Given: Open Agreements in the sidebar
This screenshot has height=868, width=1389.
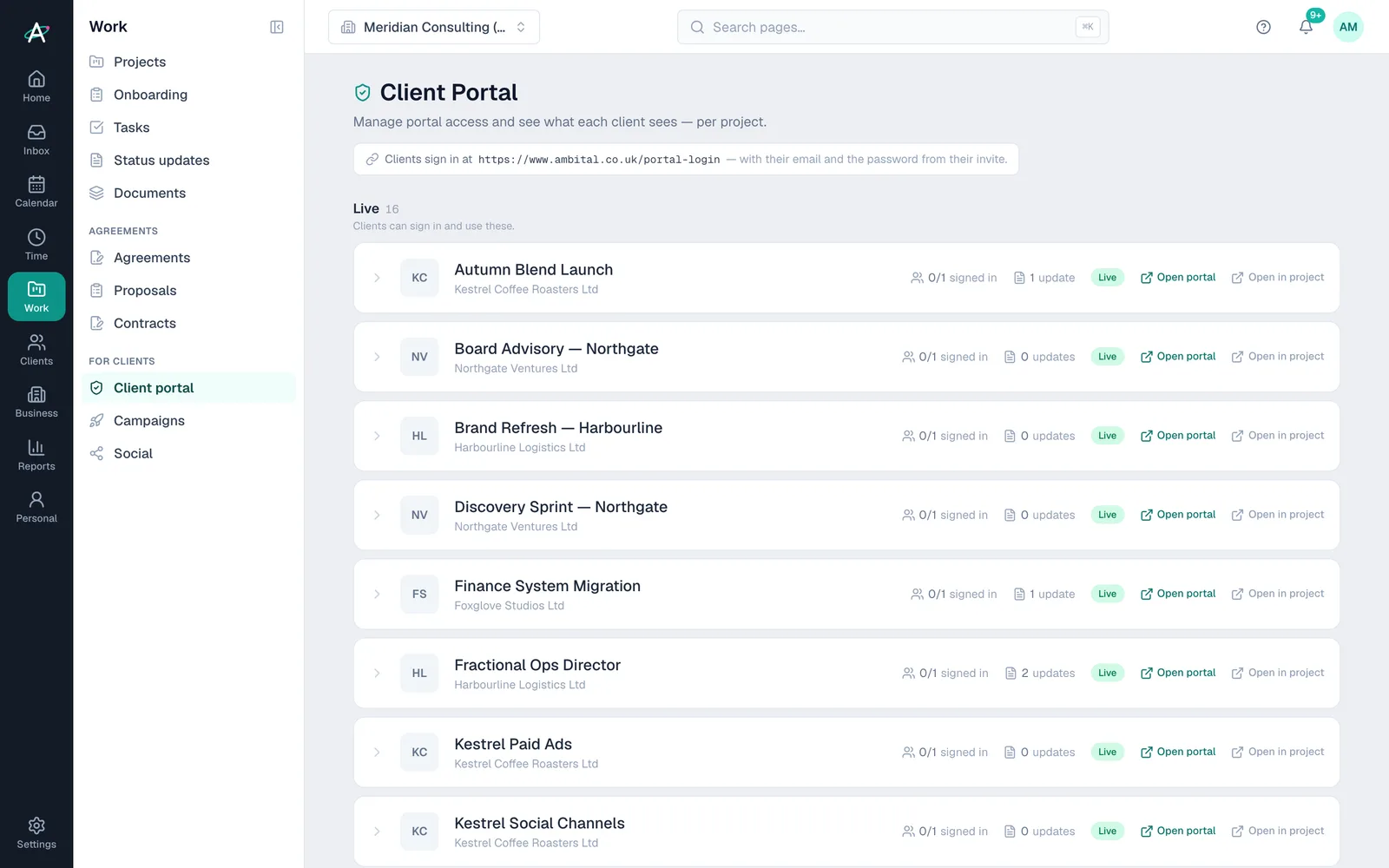Looking at the screenshot, I should pos(188,258).
